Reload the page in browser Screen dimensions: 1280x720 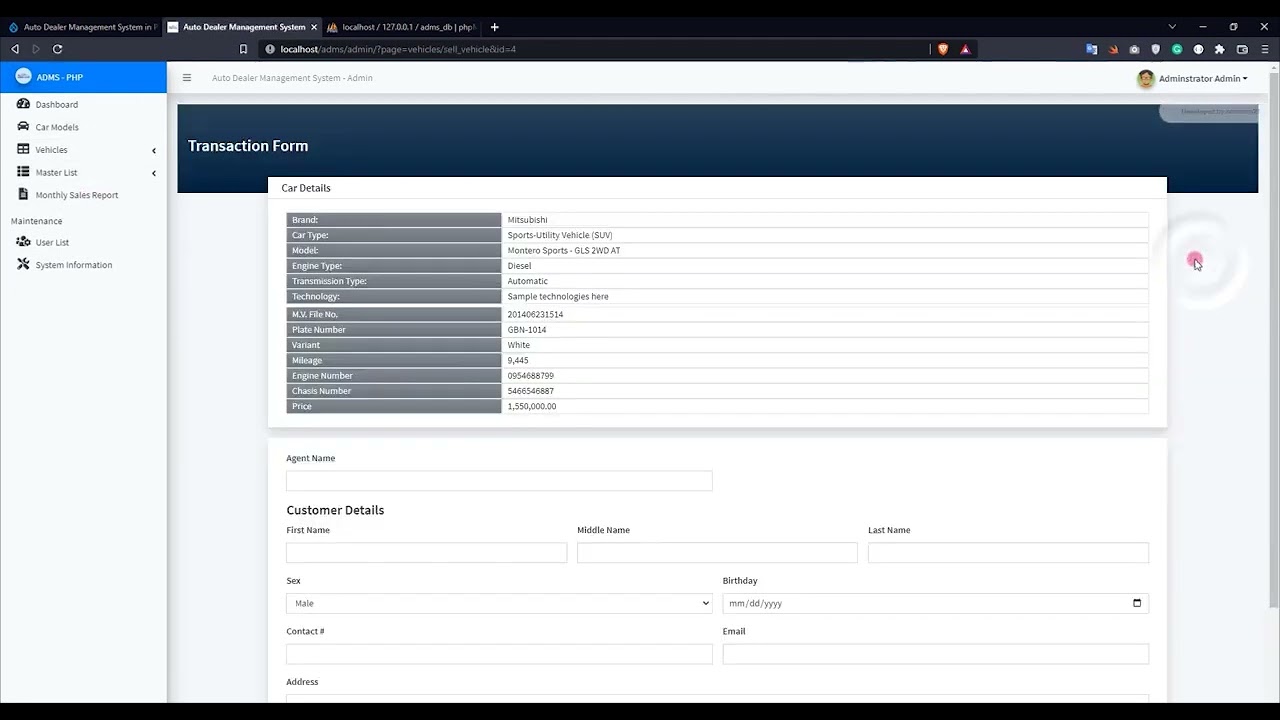click(x=58, y=49)
